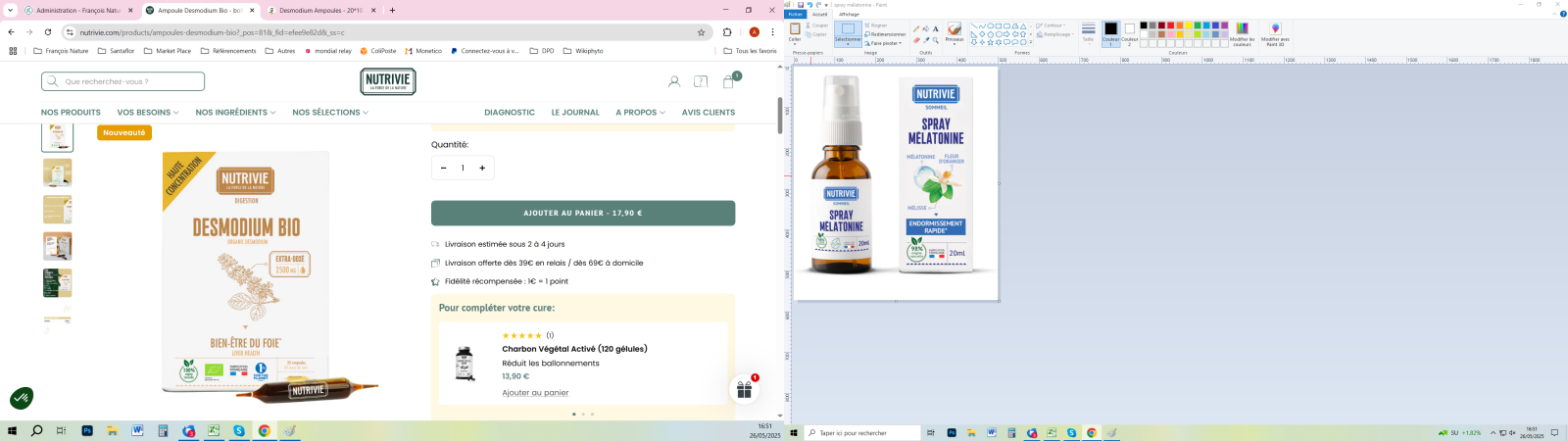Go back in Chrome browser
Image resolution: width=1568 pixels, height=441 pixels.
(11, 31)
